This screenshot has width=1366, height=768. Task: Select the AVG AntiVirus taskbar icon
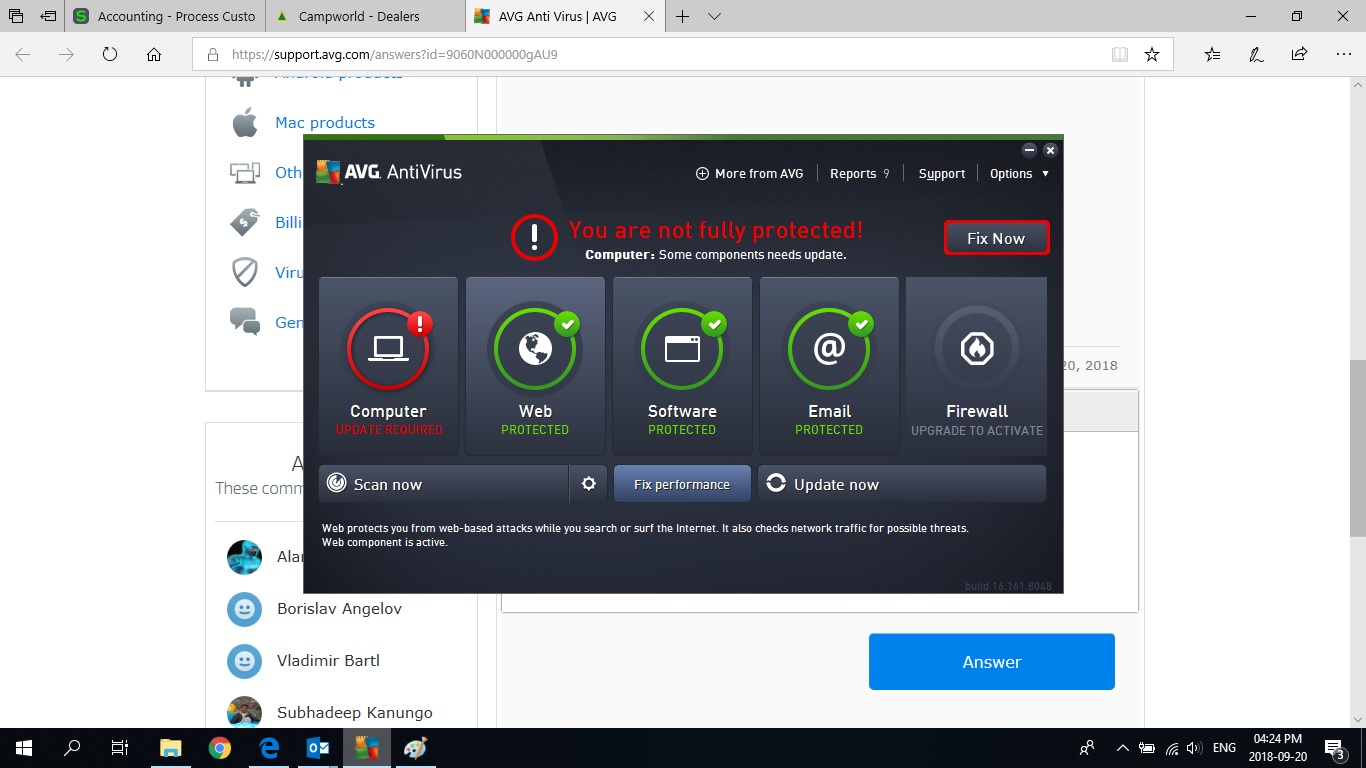(x=366, y=747)
